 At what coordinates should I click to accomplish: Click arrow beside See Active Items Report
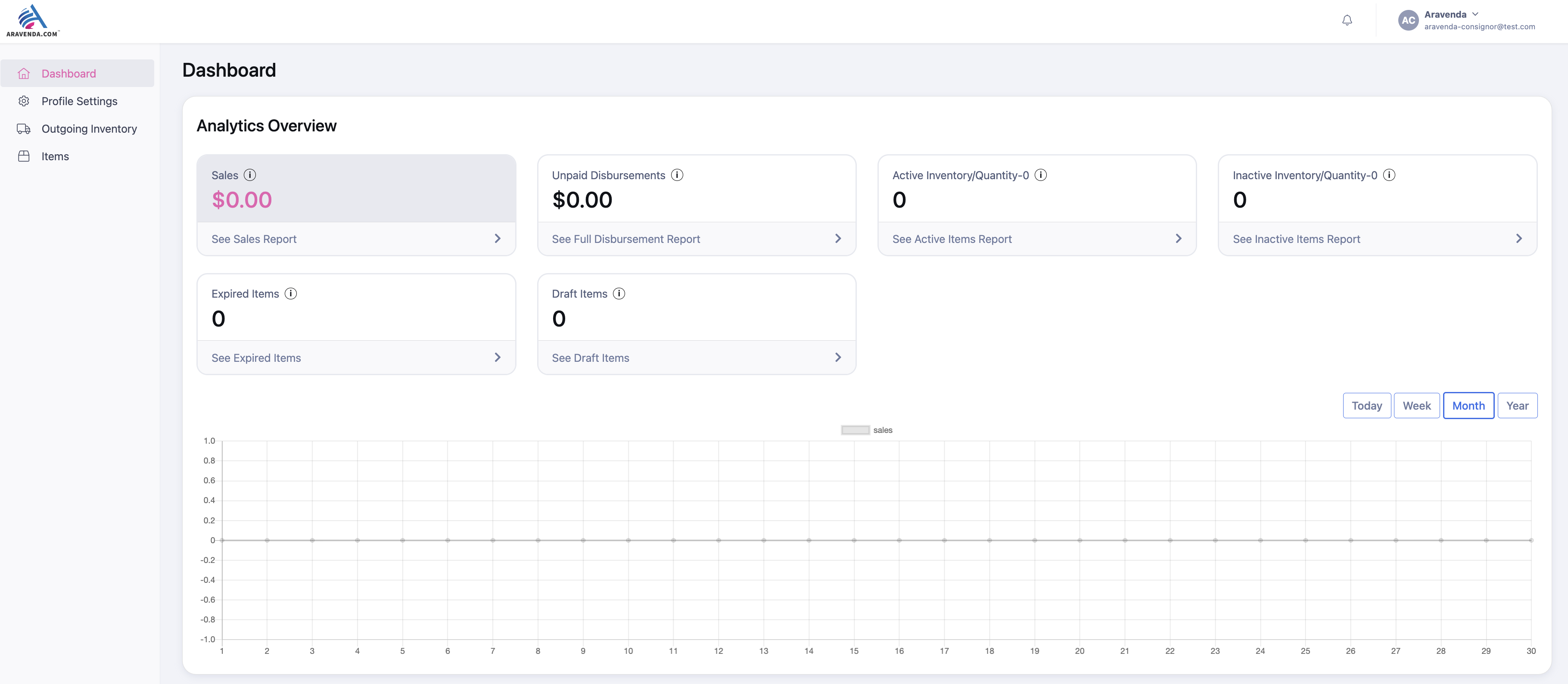(1179, 239)
